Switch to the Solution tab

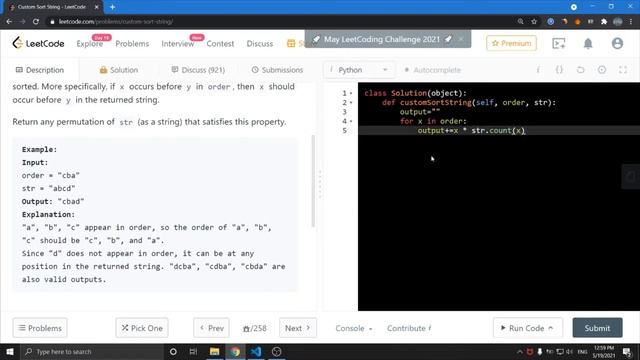pos(119,70)
